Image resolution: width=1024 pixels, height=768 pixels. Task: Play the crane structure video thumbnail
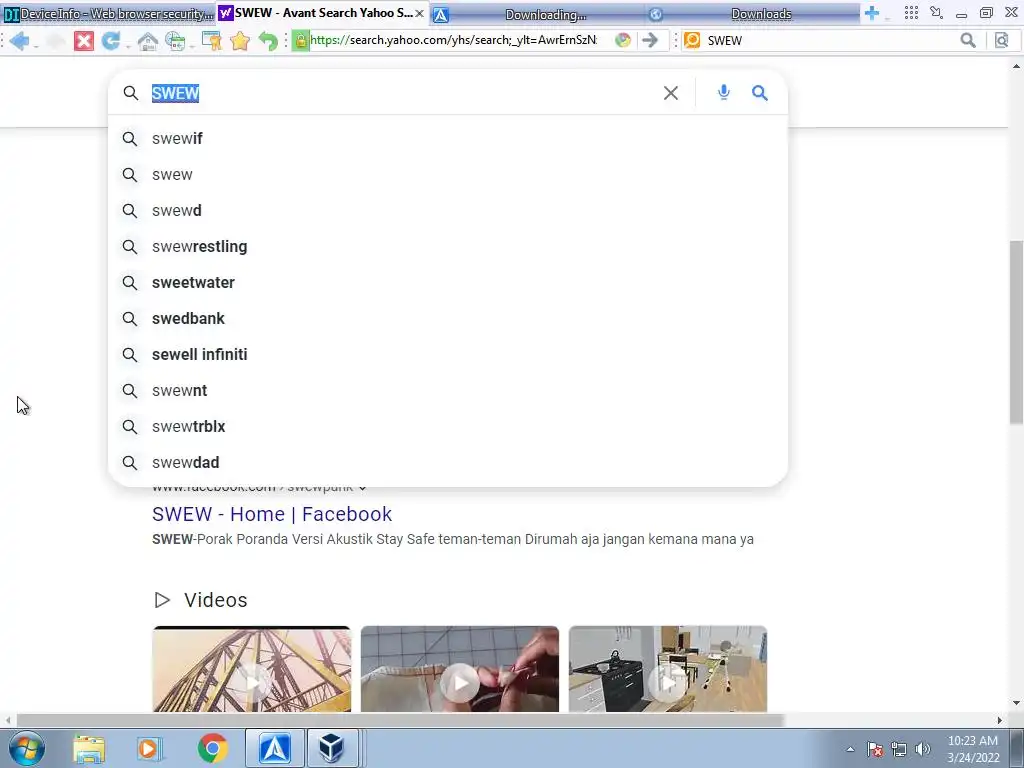point(251,669)
